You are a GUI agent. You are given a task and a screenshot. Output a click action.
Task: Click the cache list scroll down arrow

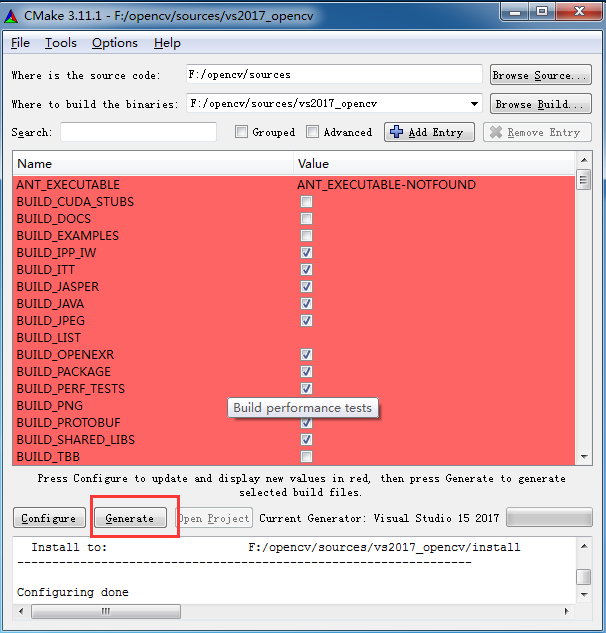click(584, 457)
